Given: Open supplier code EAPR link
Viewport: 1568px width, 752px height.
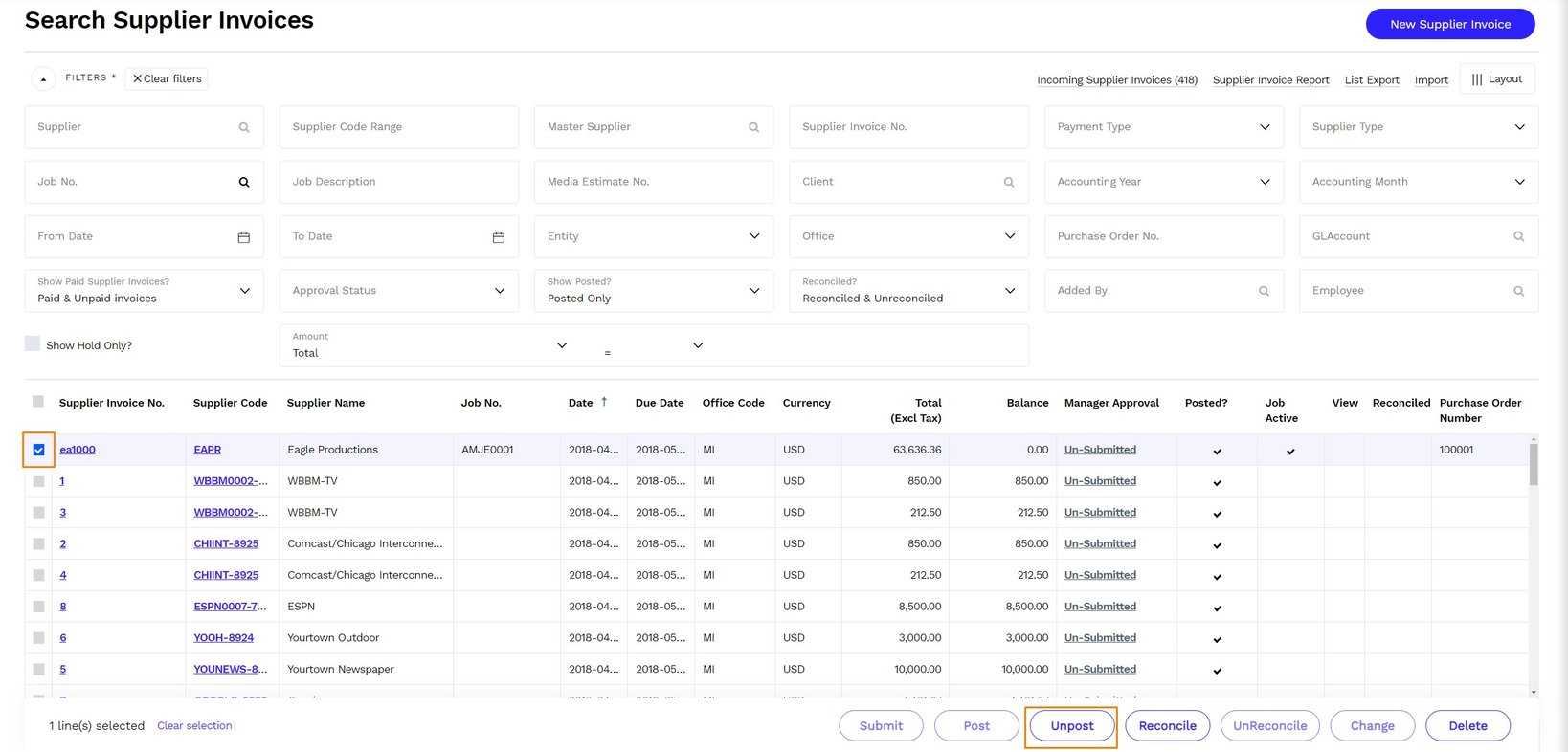Looking at the screenshot, I should [208, 450].
